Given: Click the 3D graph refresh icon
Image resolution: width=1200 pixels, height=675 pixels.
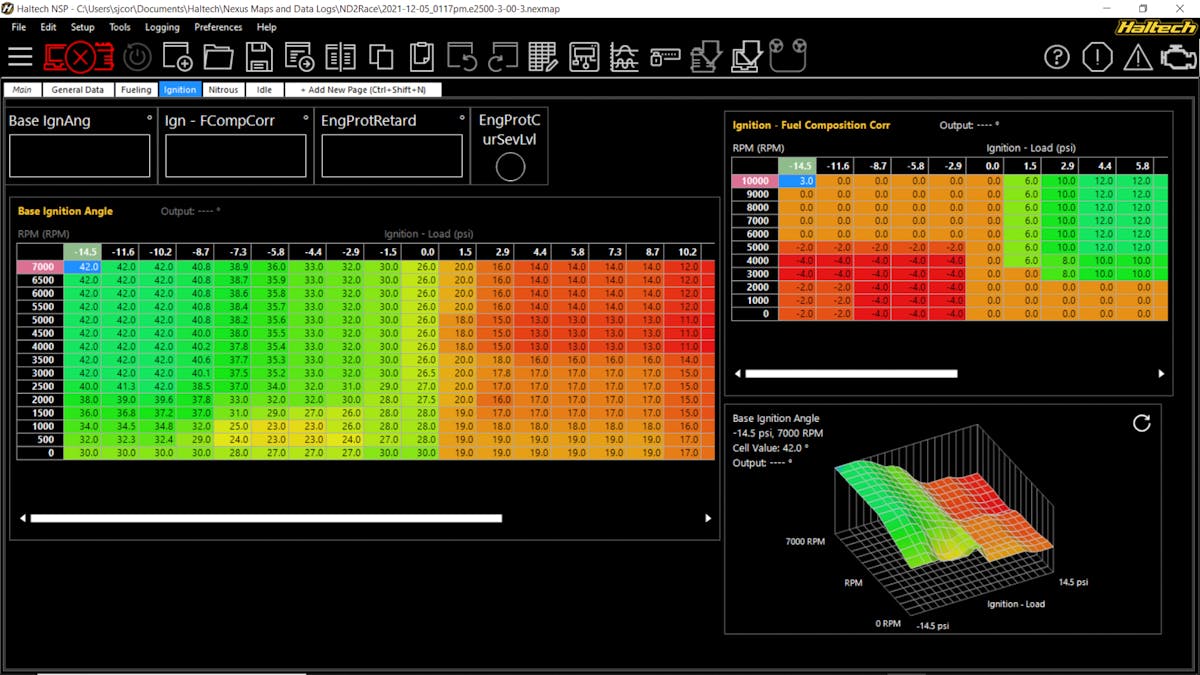Looking at the screenshot, I should pos(1141,423).
